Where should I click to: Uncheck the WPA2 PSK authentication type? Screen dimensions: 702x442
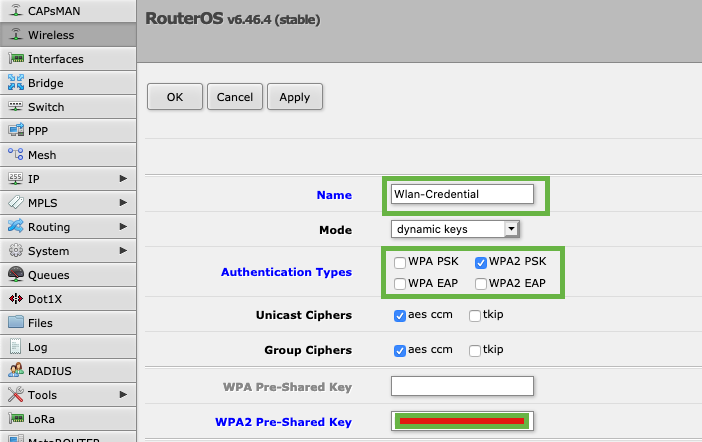[481, 263]
